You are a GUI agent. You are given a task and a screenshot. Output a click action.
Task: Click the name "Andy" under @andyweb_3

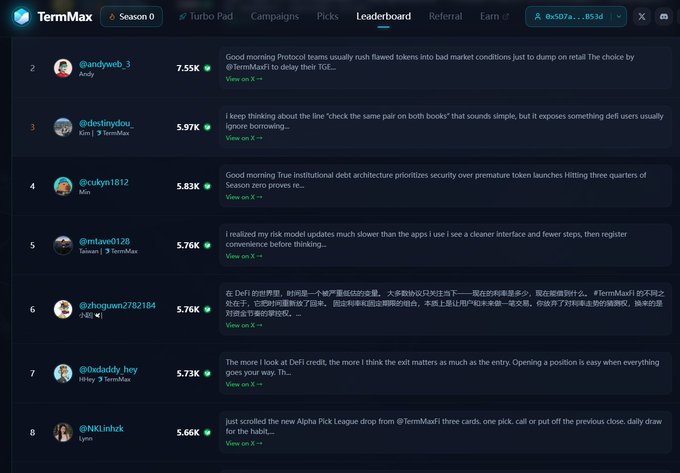point(86,74)
